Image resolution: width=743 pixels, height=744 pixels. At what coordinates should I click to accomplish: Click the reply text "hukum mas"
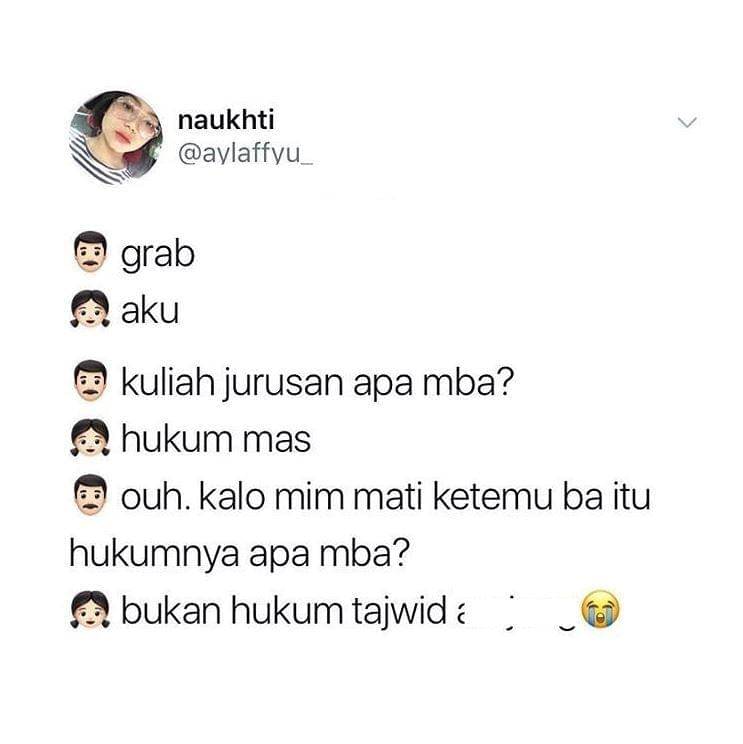(x=216, y=439)
